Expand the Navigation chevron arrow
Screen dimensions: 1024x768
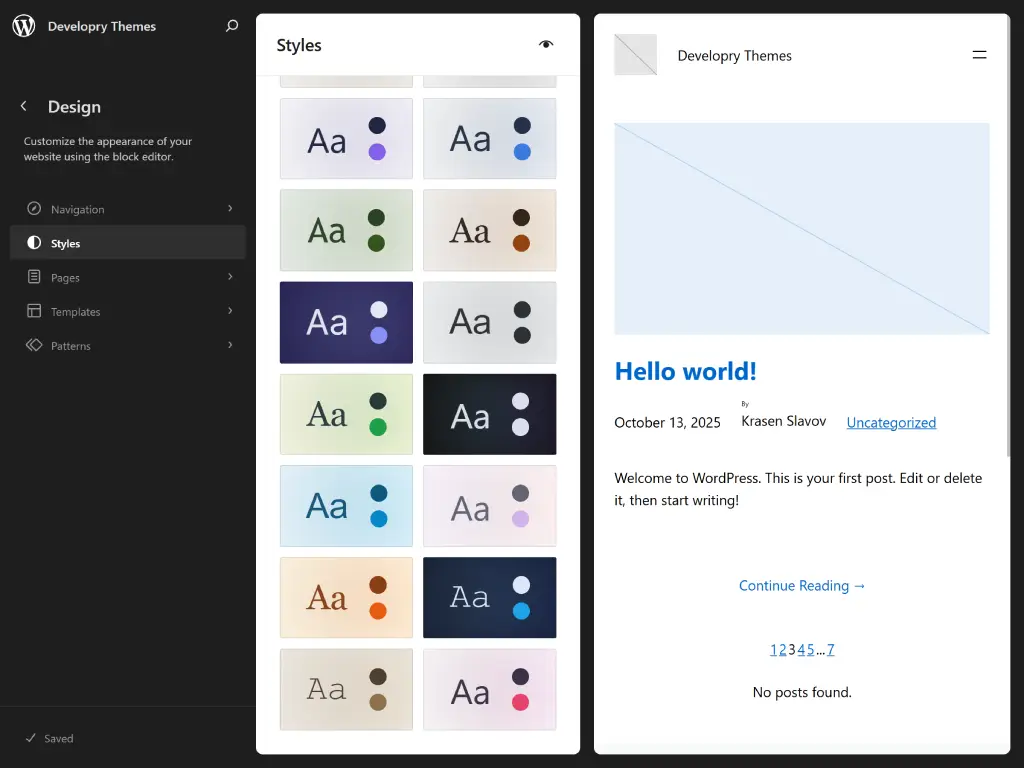point(230,209)
